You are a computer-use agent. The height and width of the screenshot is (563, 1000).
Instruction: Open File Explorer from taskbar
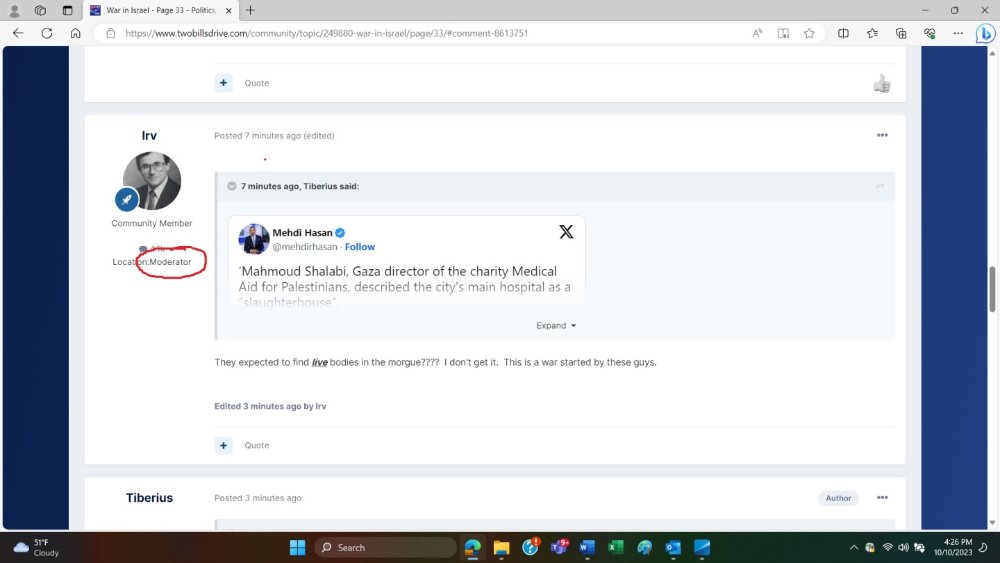coord(501,547)
